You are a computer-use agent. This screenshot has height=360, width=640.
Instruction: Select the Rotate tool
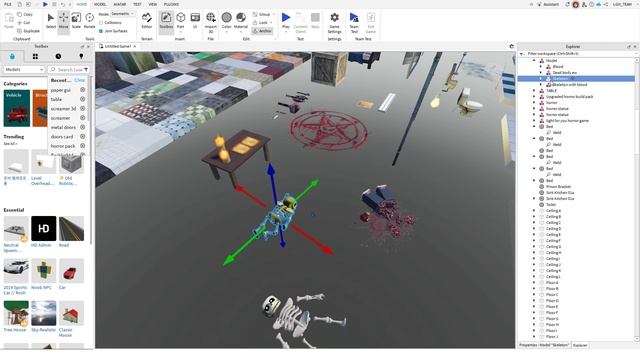pos(89,21)
